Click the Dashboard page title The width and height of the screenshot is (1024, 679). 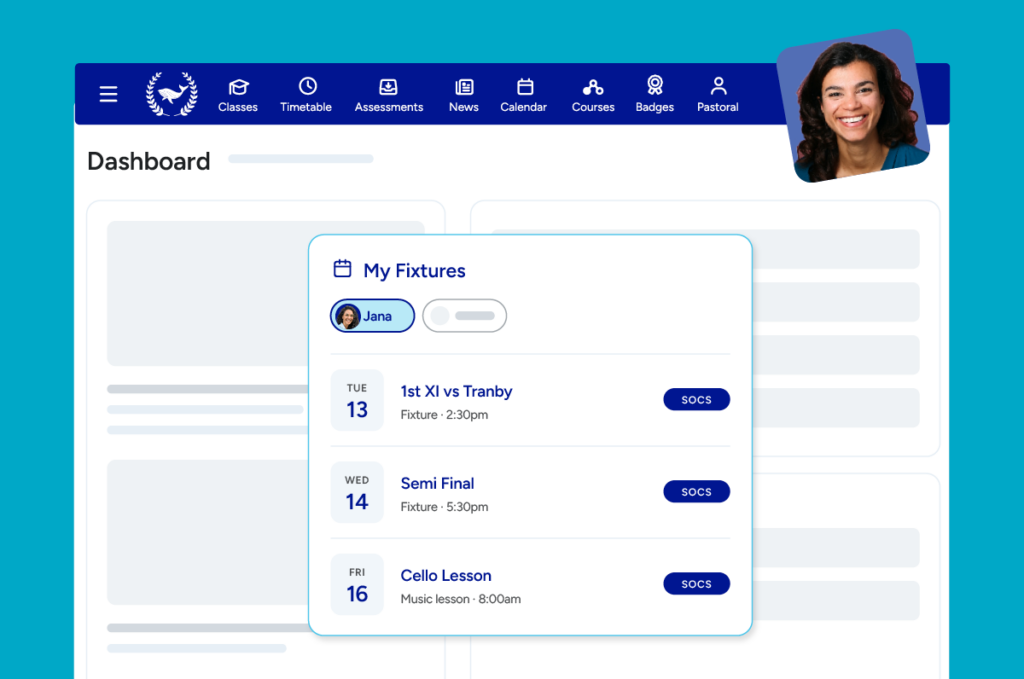[x=149, y=161]
